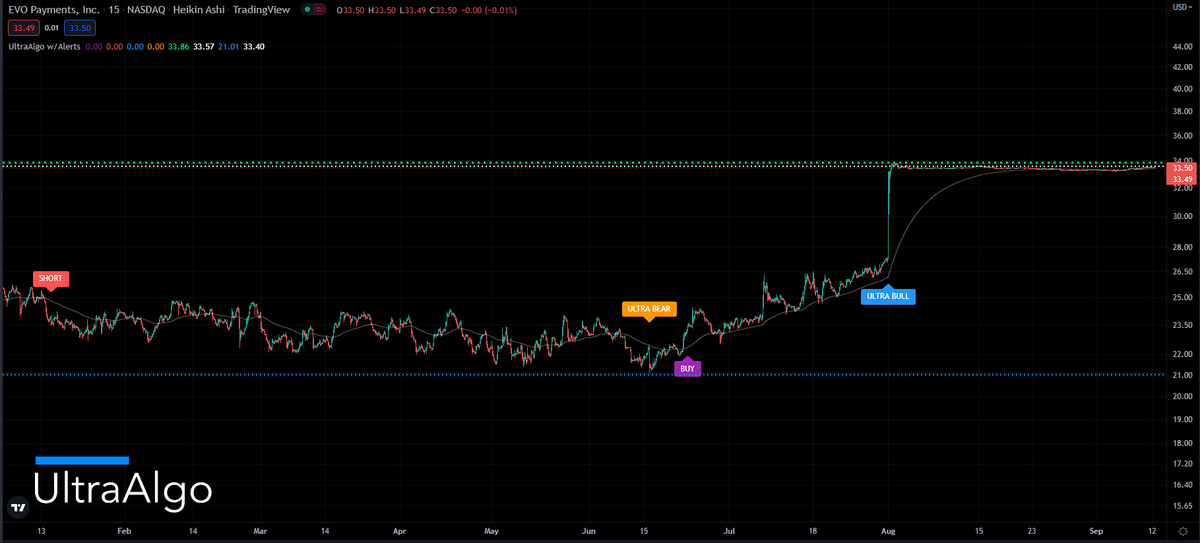Click the TradingView logo icon
This screenshot has height=543, width=1200.
click(x=17, y=508)
